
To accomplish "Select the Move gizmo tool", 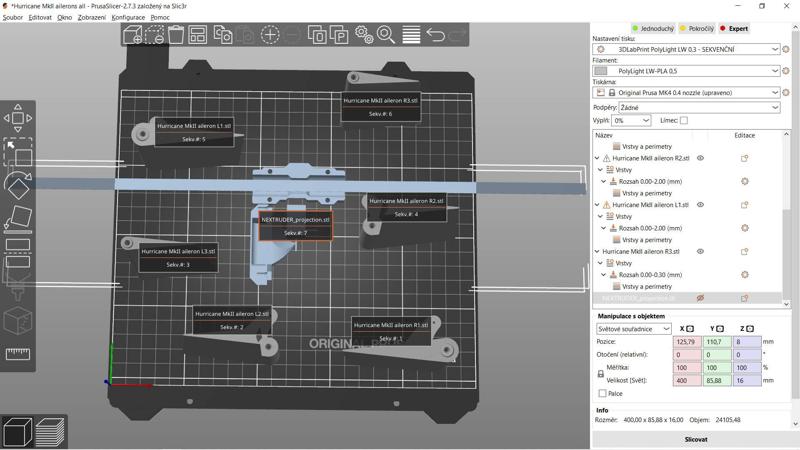I will (x=18, y=118).
